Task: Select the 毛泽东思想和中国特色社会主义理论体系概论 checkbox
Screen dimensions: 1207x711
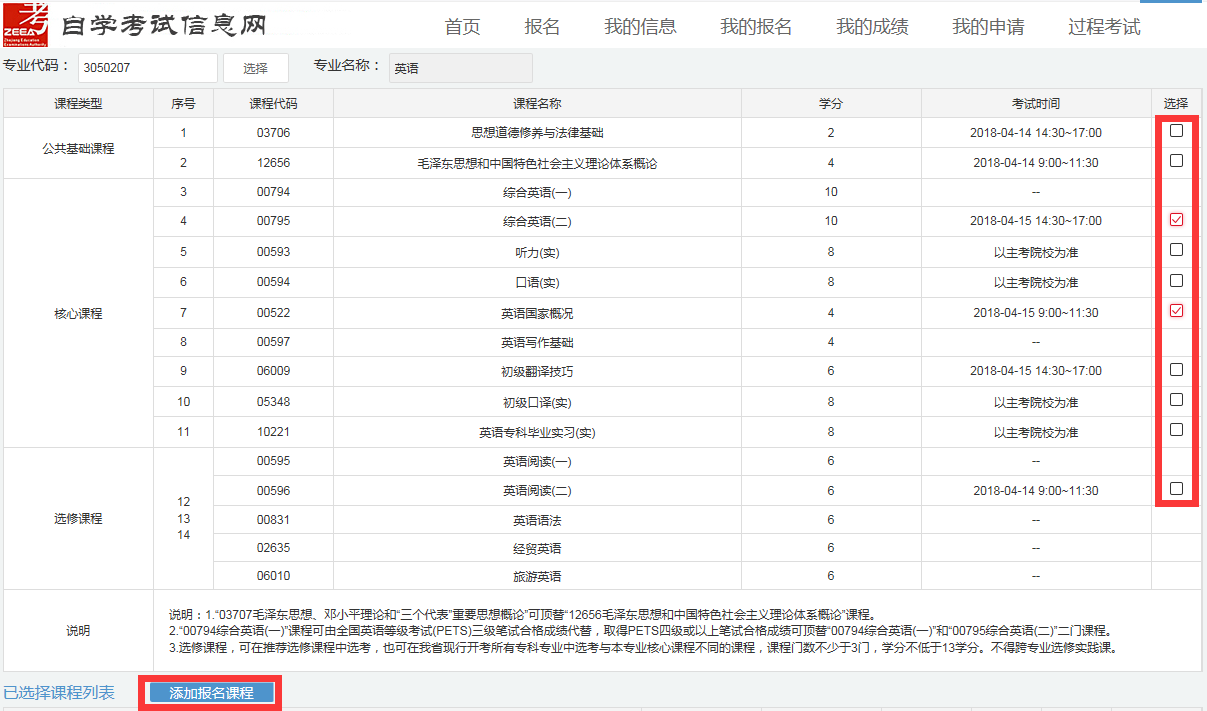Action: point(1177,162)
